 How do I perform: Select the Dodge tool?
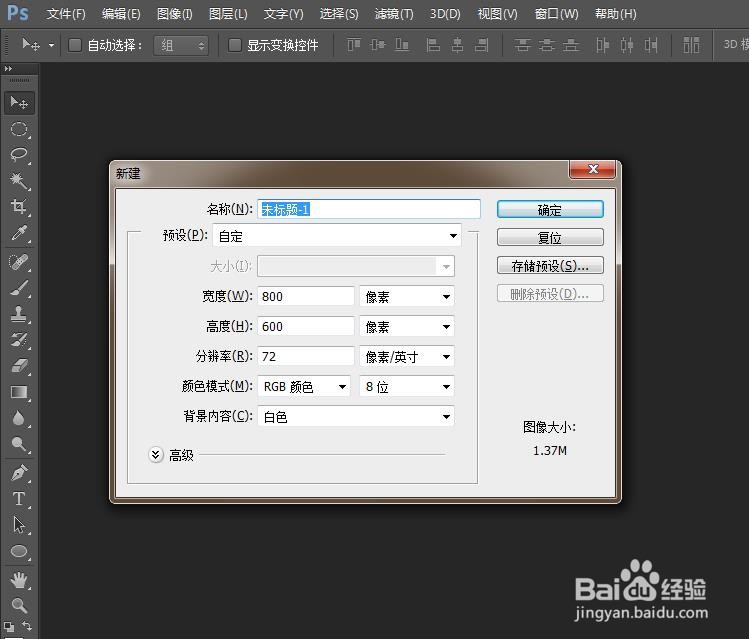click(19, 444)
